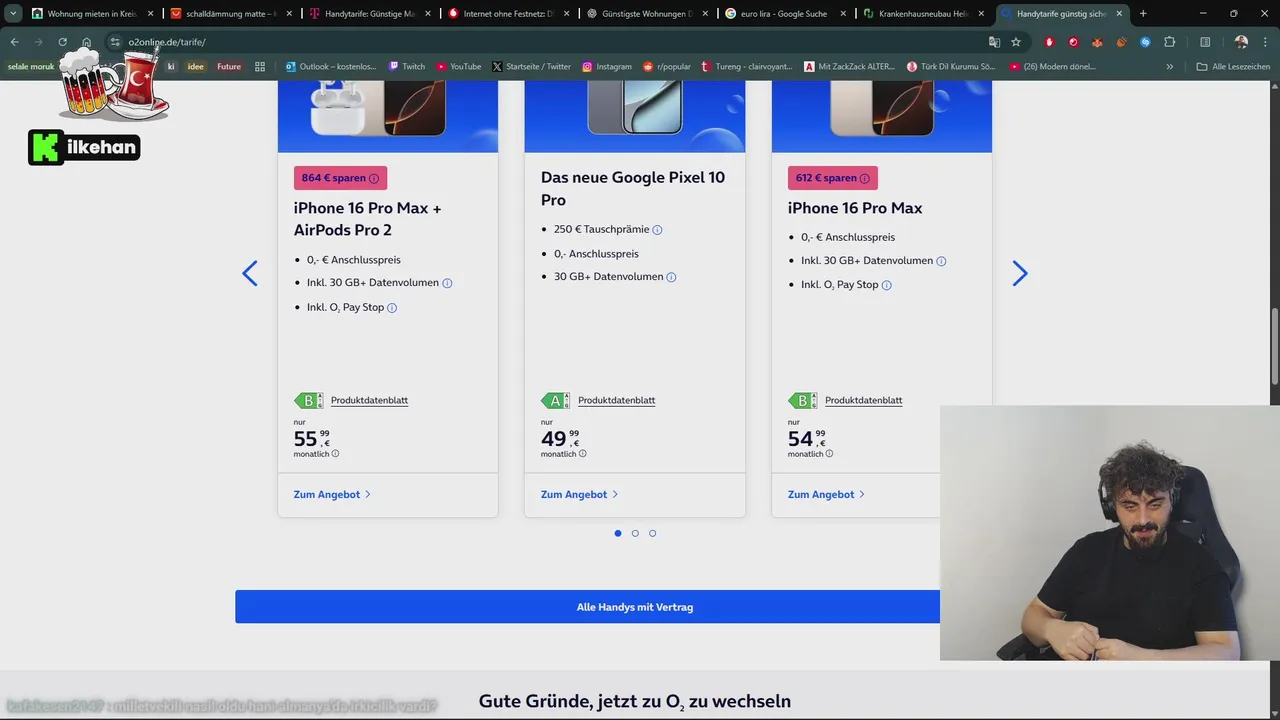Viewport: 1280px width, 720px height.
Task: Open the browser side panel icon
Action: coord(1205,42)
